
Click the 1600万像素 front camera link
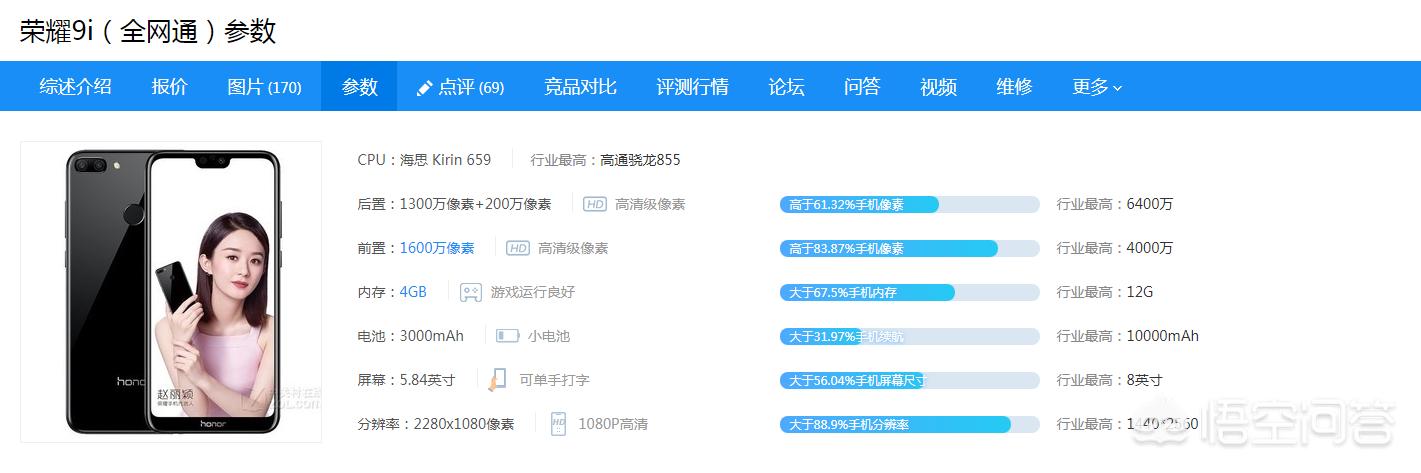[437, 248]
